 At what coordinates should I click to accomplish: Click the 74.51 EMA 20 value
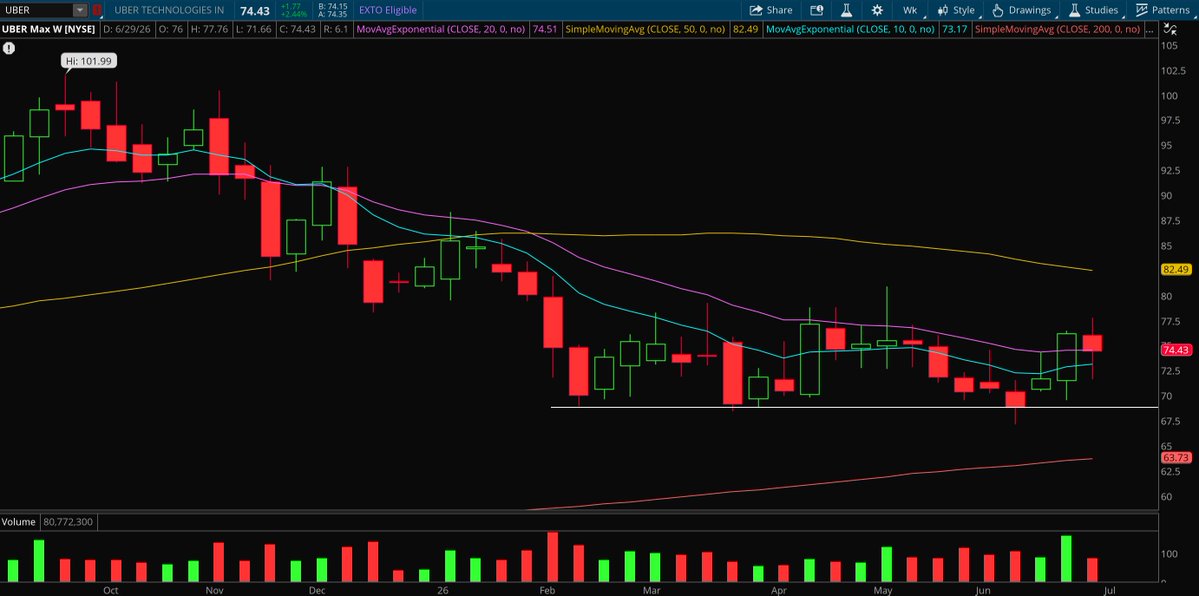(545, 29)
